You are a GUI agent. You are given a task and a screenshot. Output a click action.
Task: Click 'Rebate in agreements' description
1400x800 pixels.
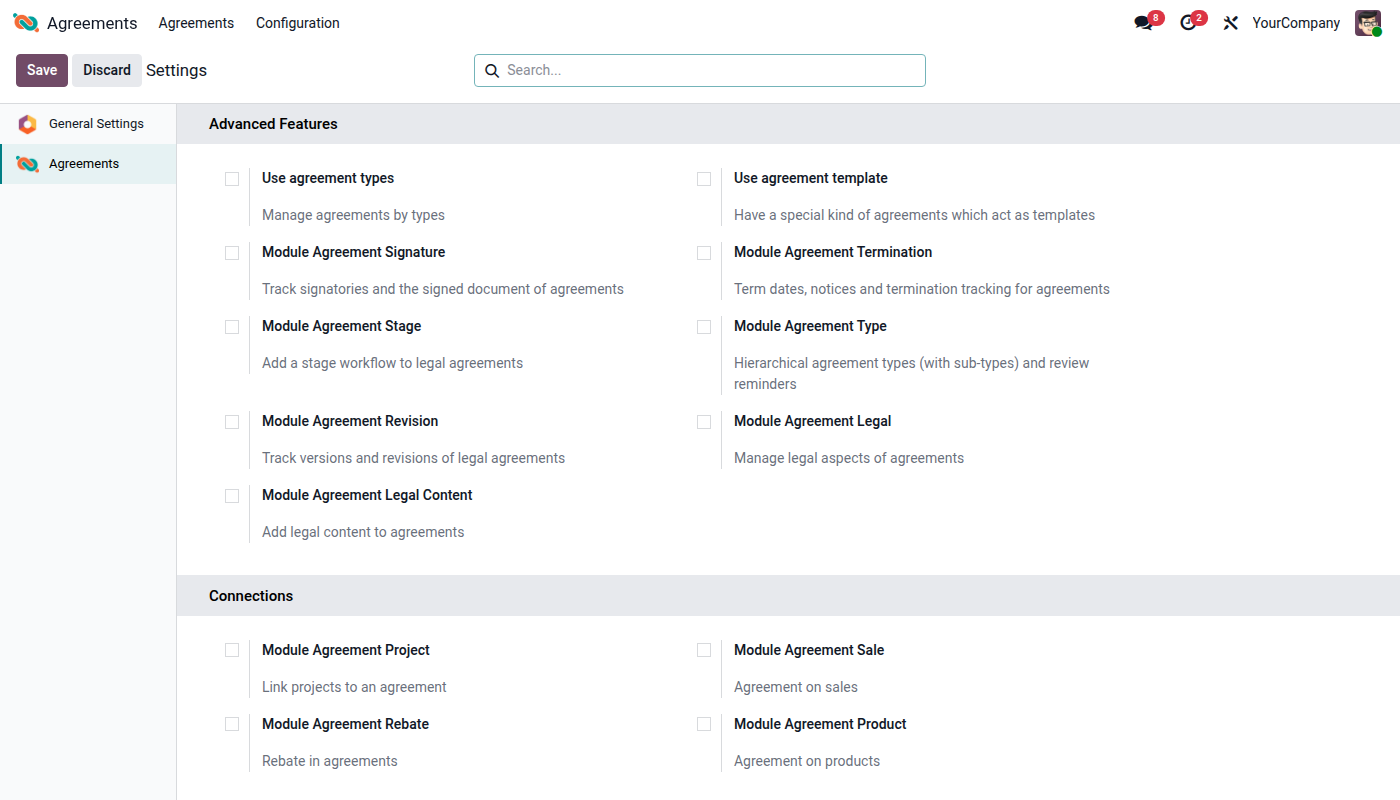[x=330, y=761]
